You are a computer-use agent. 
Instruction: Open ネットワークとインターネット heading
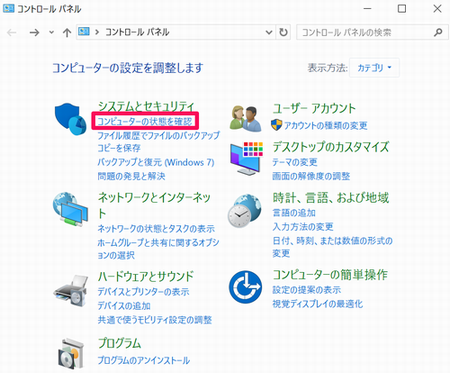154,205
